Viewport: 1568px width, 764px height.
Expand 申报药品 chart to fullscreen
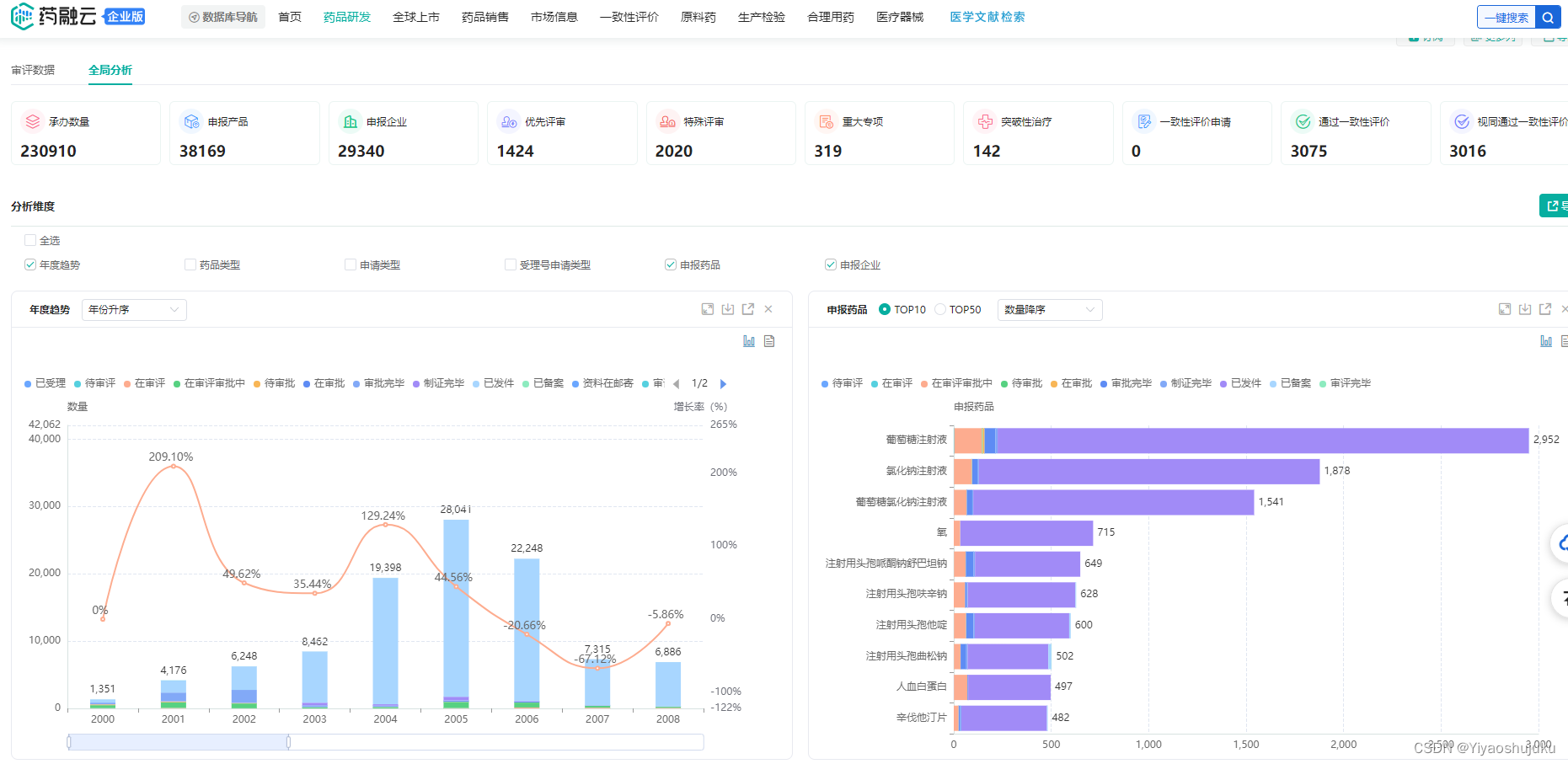coord(1505,309)
